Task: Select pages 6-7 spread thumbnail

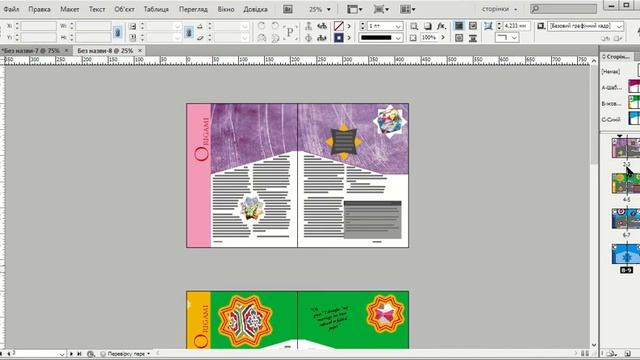Action: (x=626, y=218)
